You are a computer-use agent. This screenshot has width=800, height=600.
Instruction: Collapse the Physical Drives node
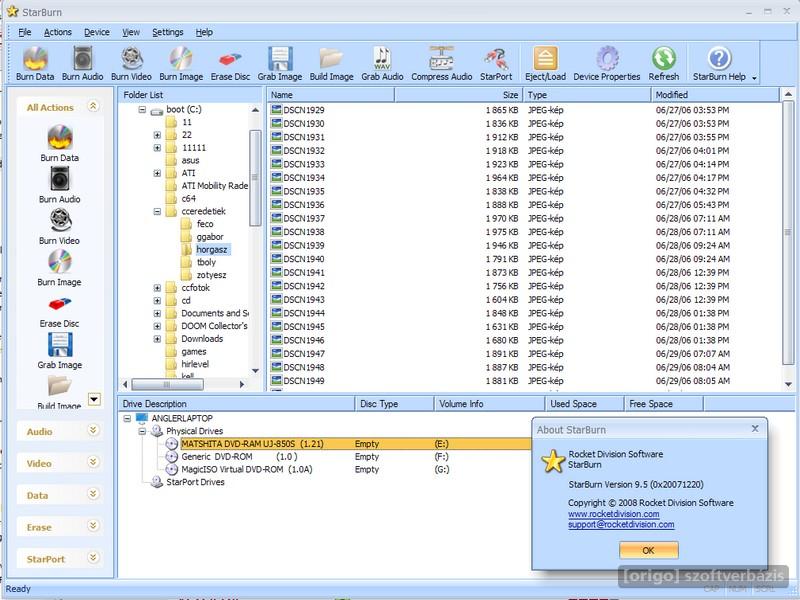pyautogui.click(x=142, y=431)
